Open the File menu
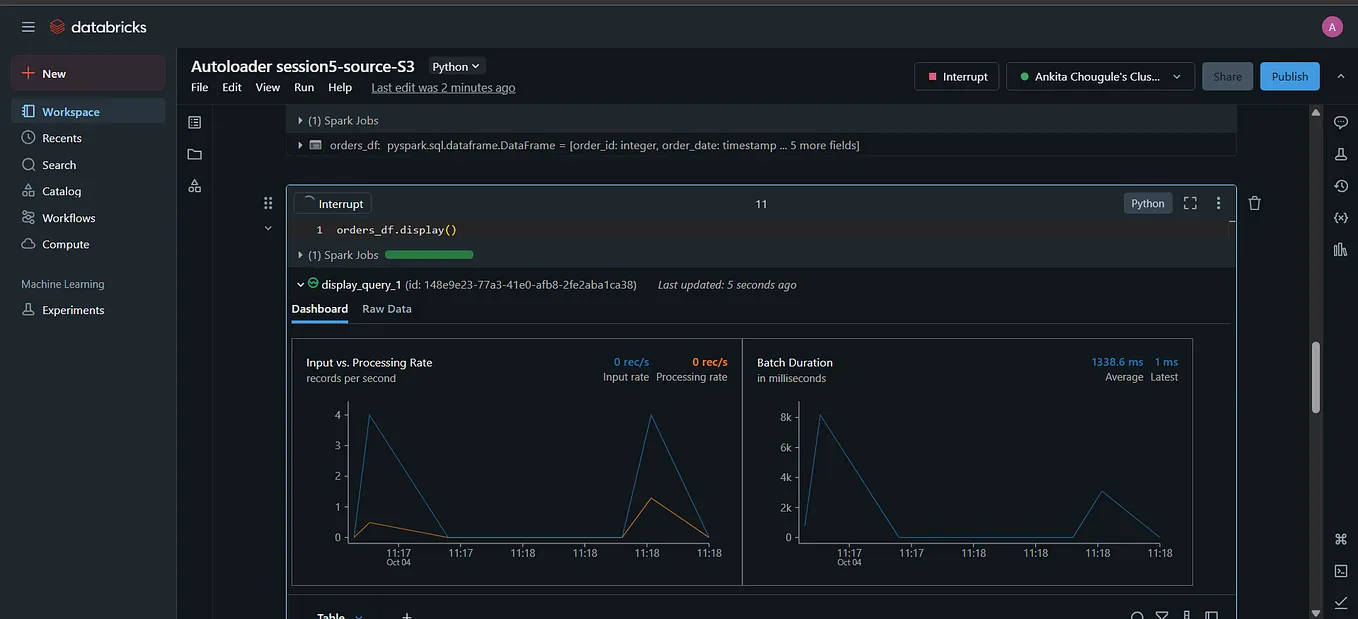 click(x=198, y=87)
